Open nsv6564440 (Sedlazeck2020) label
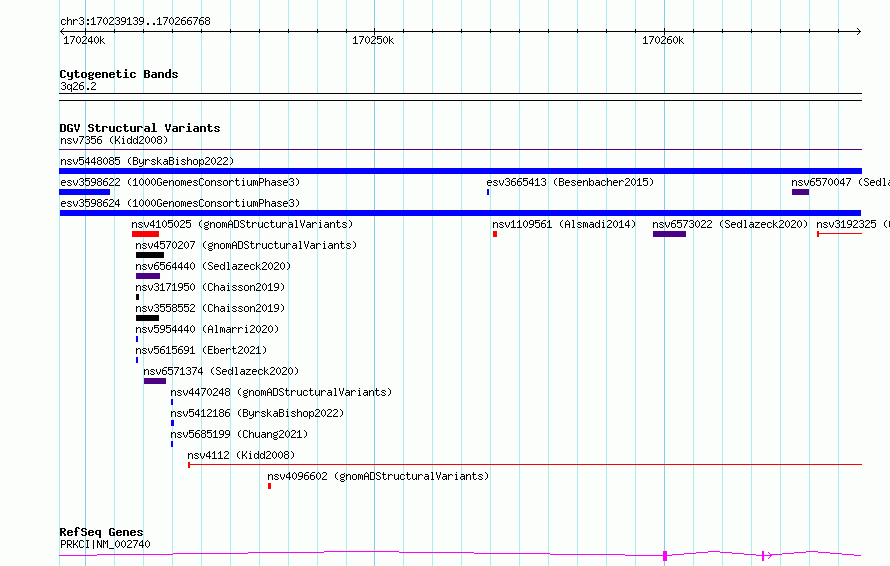Image resolution: width=890 pixels, height=566 pixels. 213,266
